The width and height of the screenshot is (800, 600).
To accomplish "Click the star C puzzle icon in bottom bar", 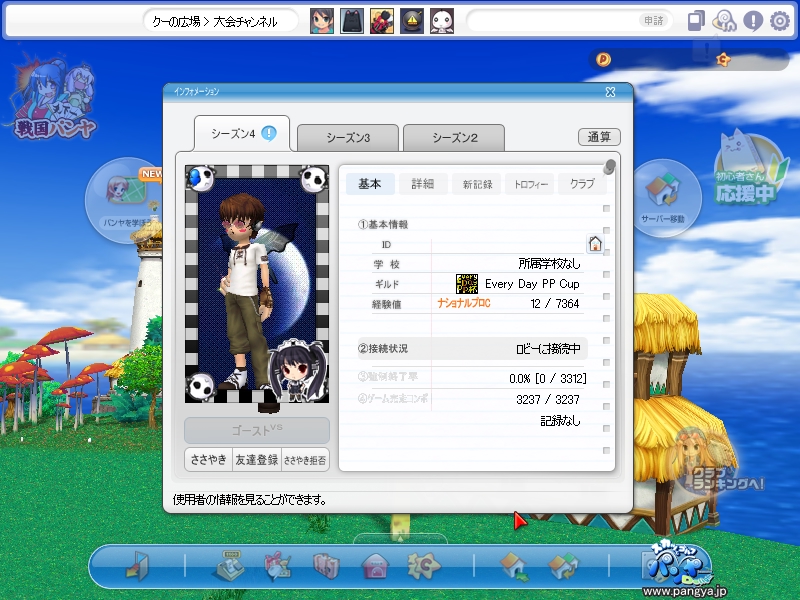I will tap(423, 565).
